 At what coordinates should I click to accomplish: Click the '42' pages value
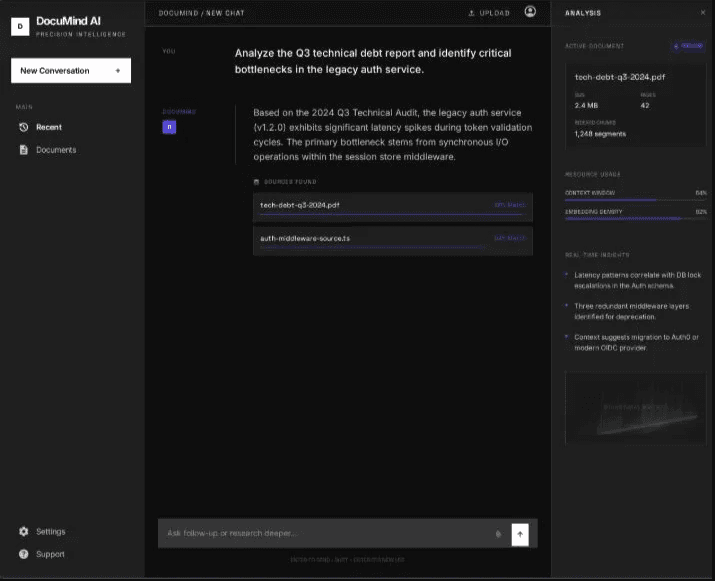[645, 105]
